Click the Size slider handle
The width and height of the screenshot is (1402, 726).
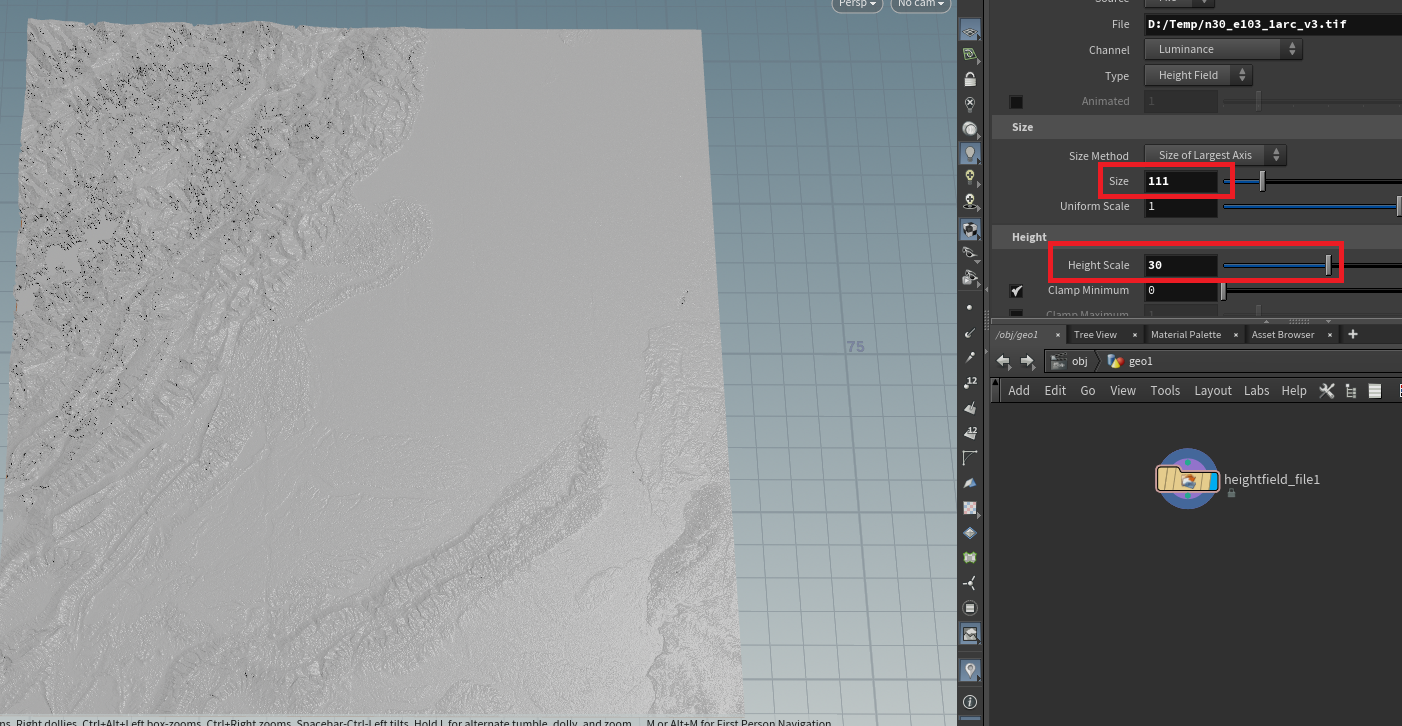coord(1262,181)
